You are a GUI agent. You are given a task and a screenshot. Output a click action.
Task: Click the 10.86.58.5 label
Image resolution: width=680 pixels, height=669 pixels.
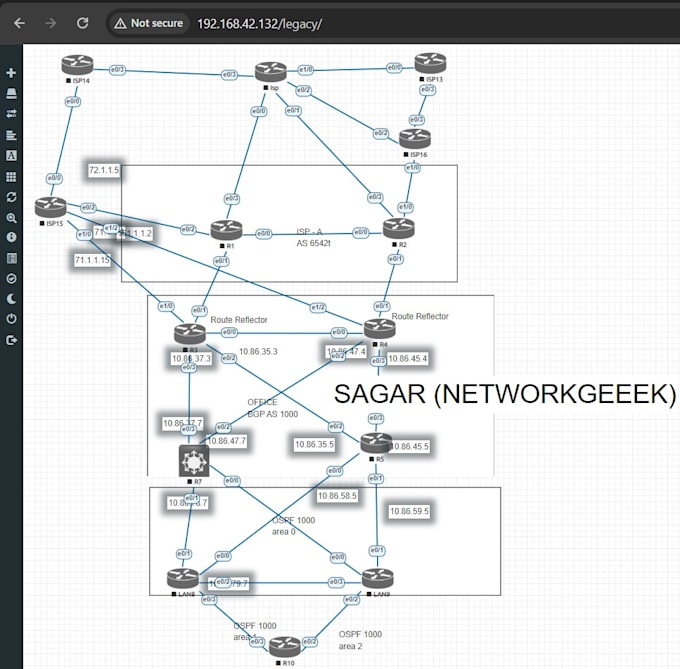[x=337, y=496]
